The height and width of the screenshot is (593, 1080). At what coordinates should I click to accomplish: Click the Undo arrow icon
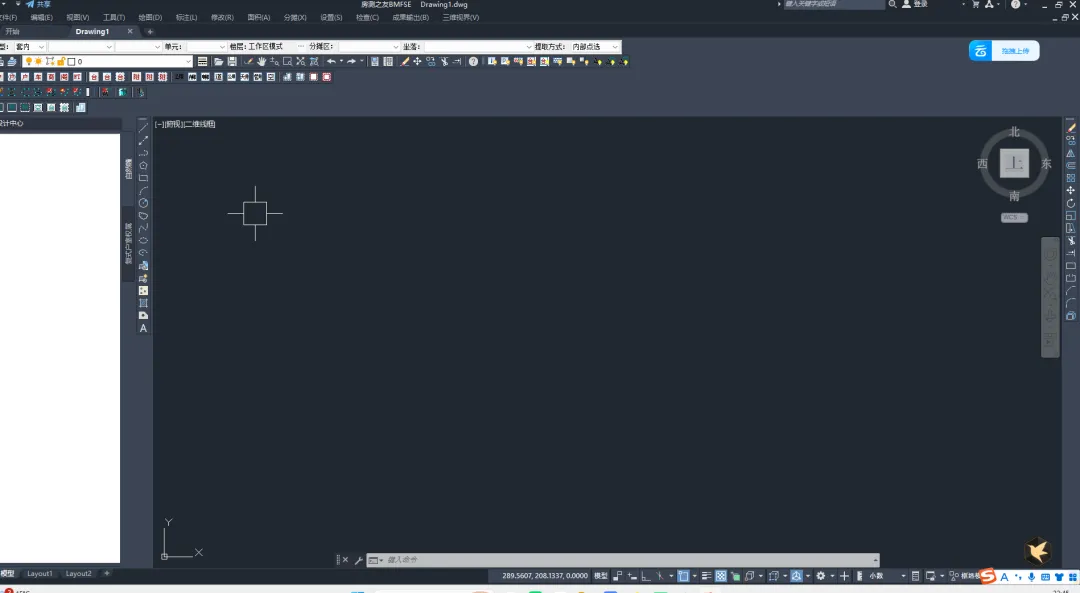331,62
